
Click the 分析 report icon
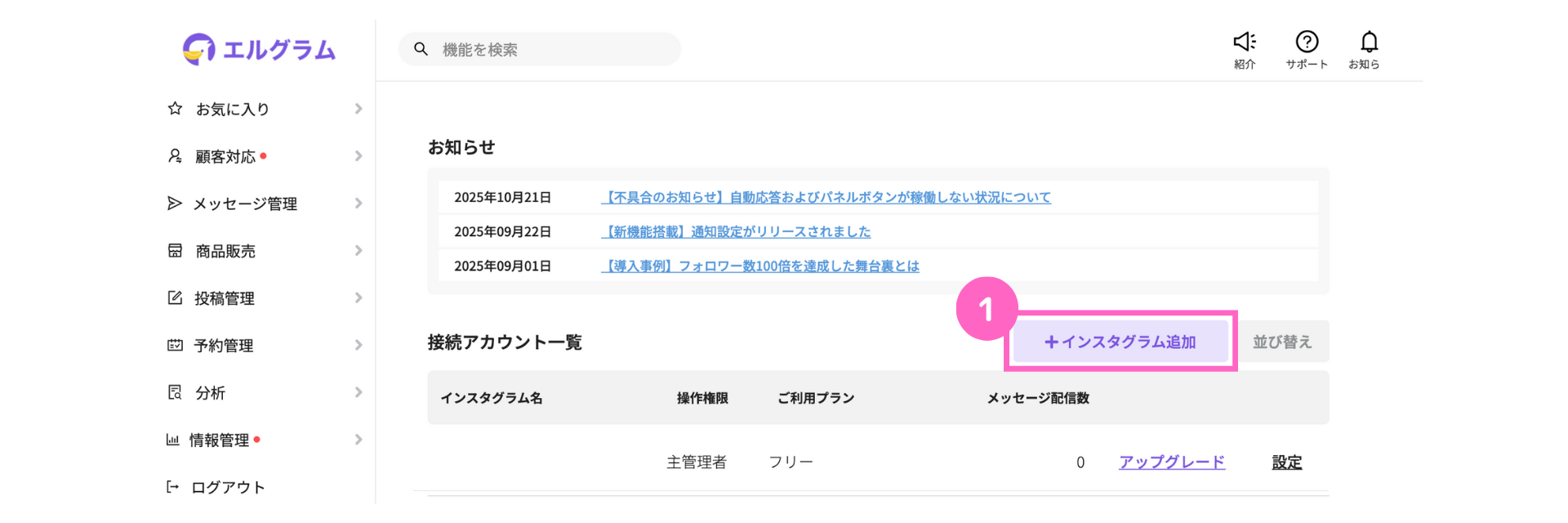tap(175, 392)
